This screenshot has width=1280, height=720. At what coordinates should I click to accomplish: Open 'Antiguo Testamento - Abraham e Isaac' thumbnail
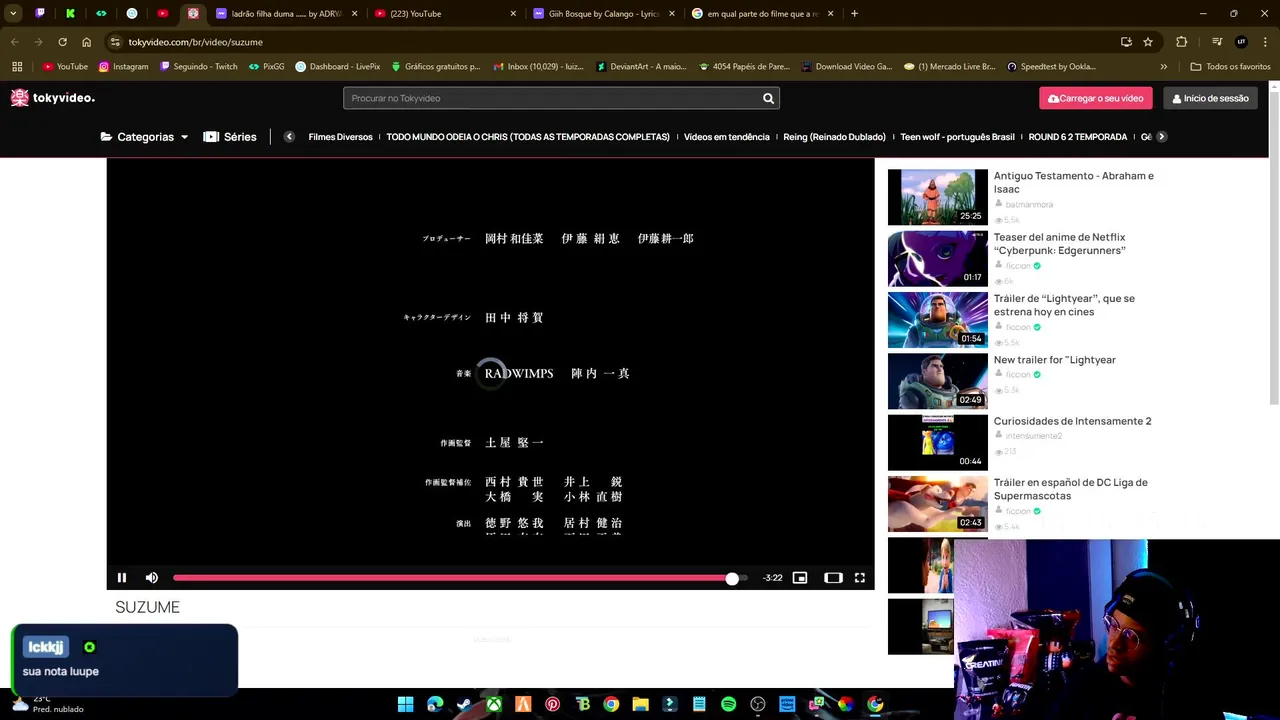coord(938,197)
